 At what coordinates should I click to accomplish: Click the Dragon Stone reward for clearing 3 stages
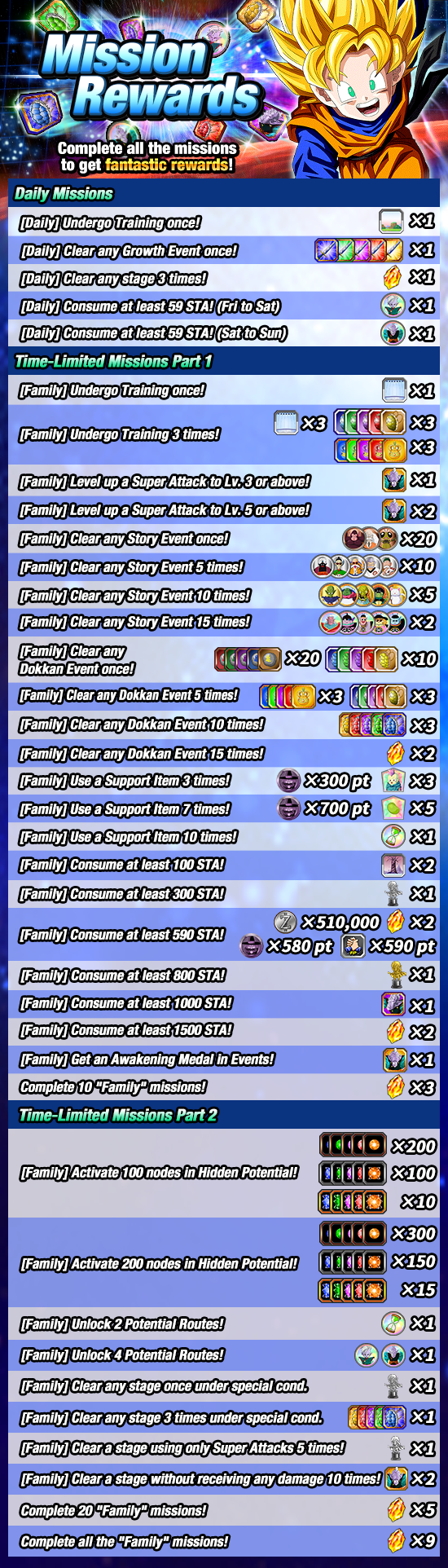[x=392, y=278]
